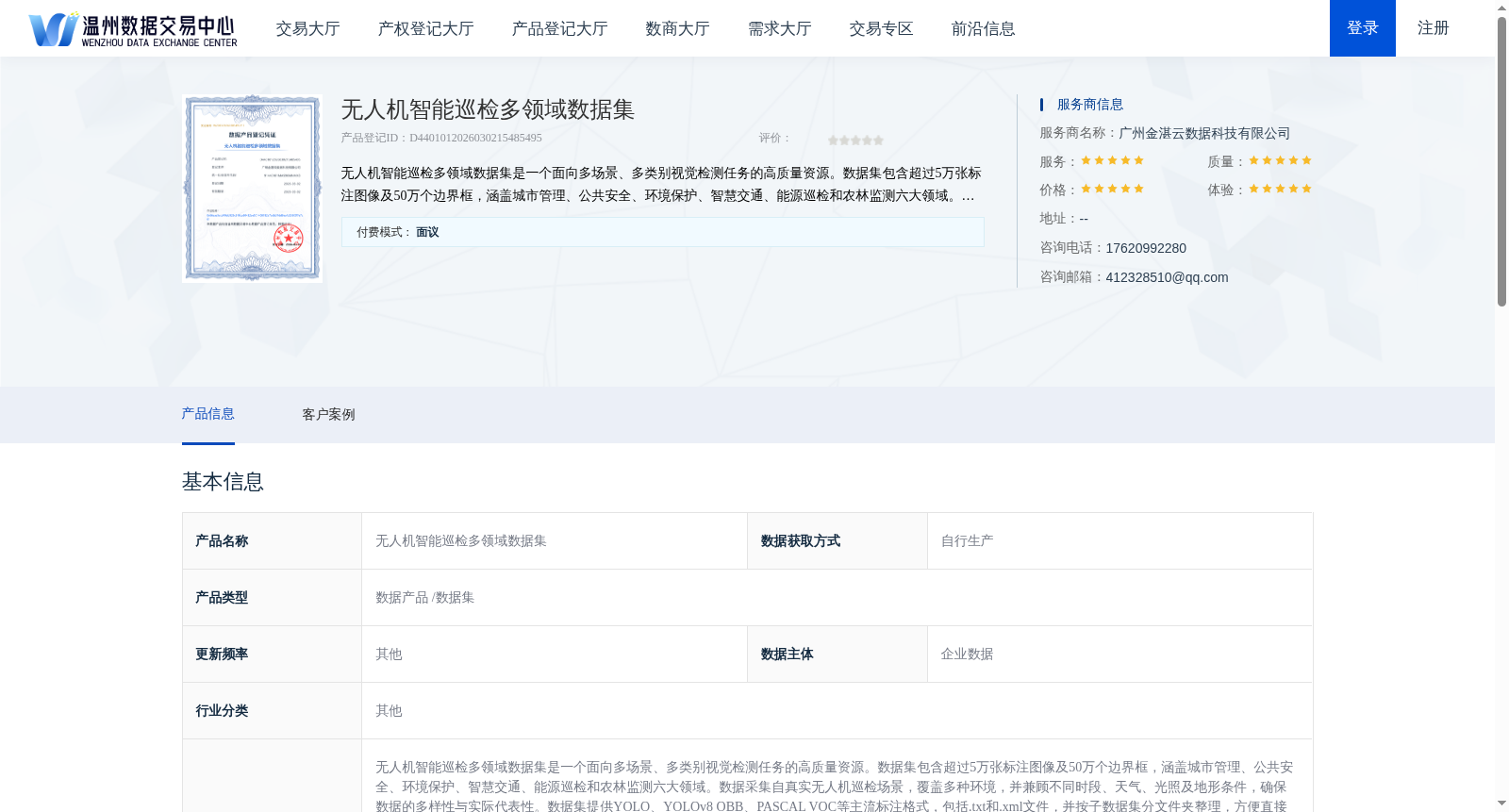Image resolution: width=1509 pixels, height=812 pixels.
Task: Click the 数据主体 label cell
Action: tap(837, 655)
